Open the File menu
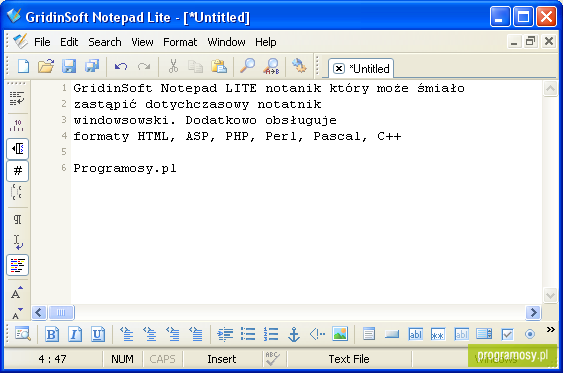This screenshot has width=563, height=373. click(42, 42)
